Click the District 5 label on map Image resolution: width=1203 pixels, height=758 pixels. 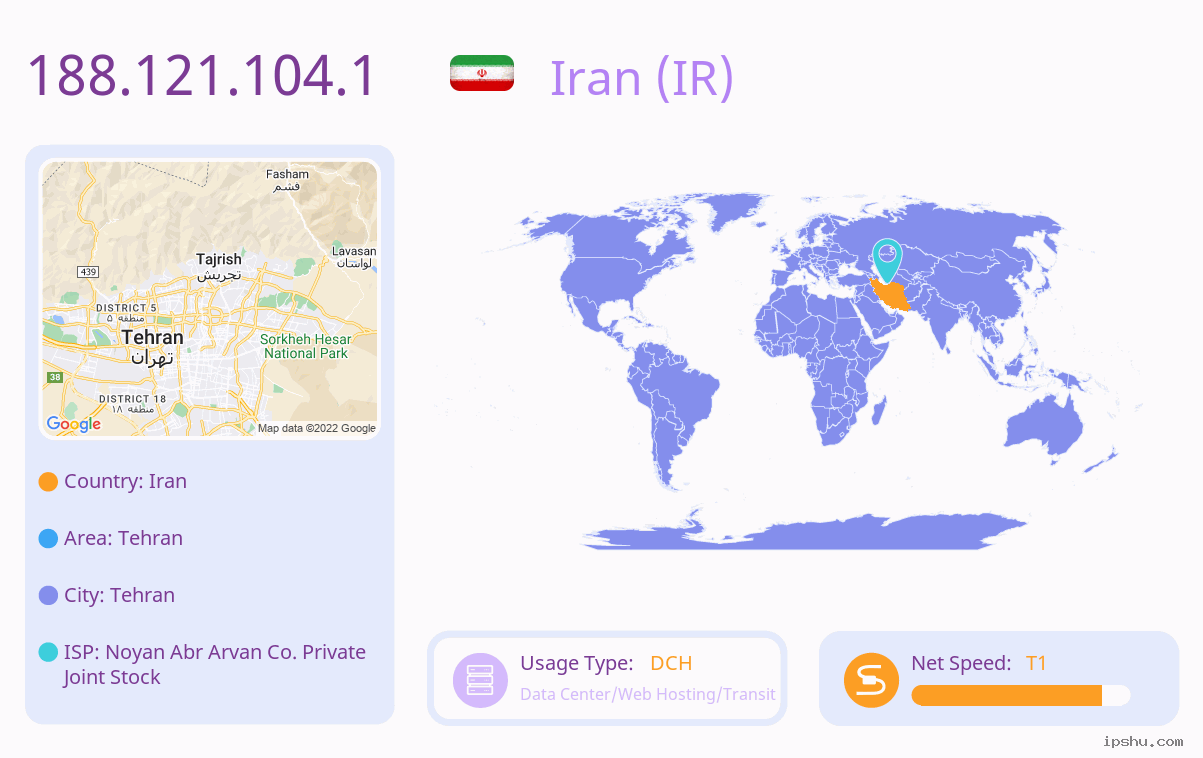[x=126, y=312]
